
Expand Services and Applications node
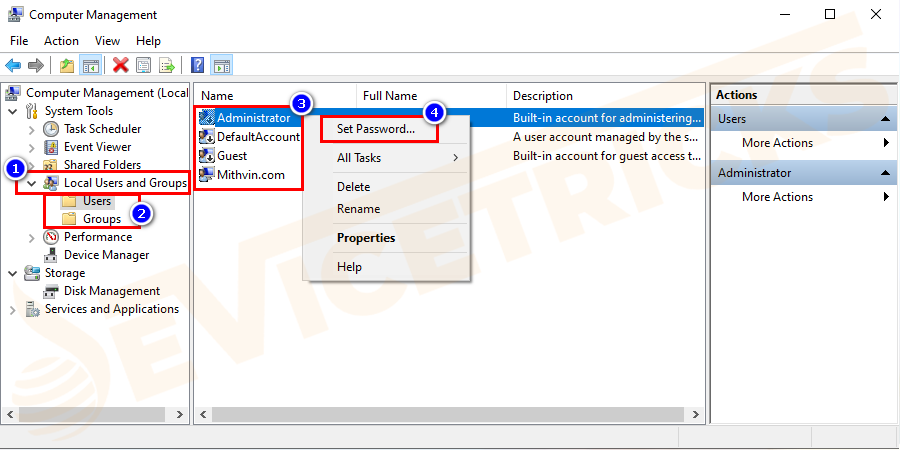[x=13, y=310]
